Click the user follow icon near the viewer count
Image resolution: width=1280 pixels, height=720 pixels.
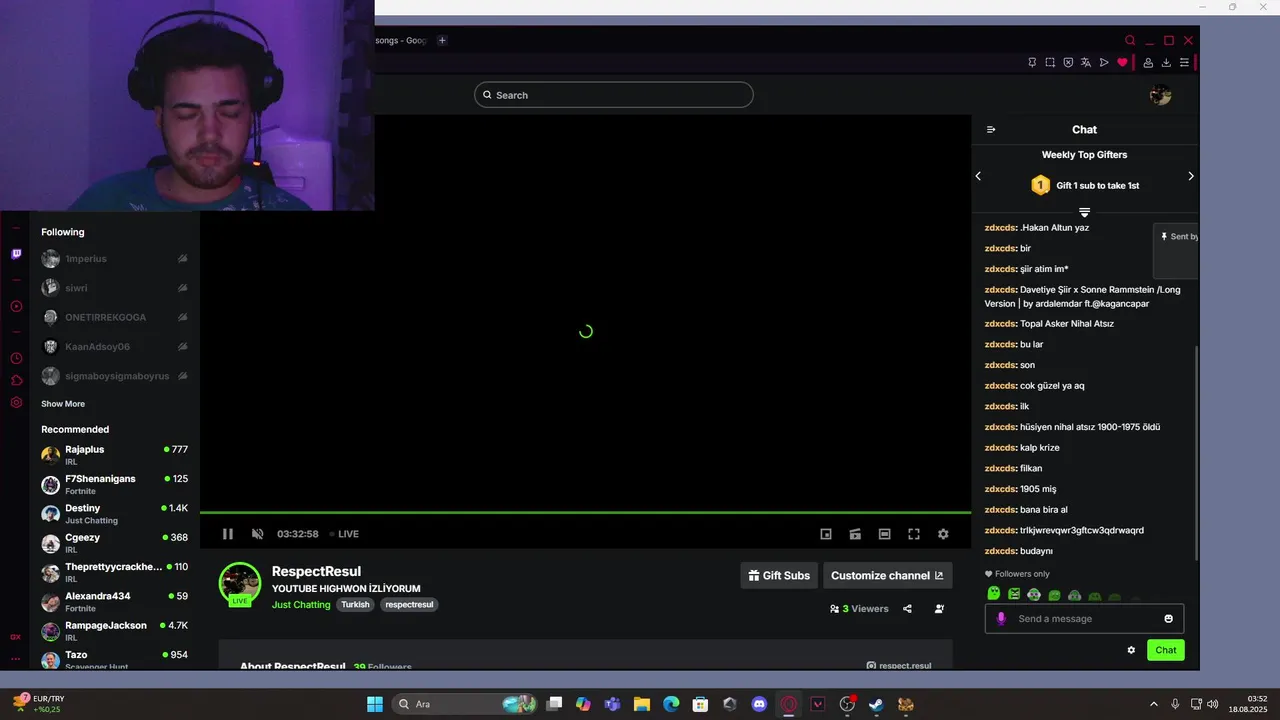pos(939,608)
